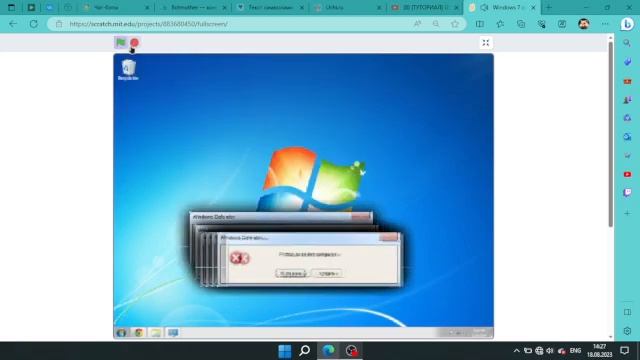The width and height of the screenshot is (640, 360).
Task: Open the blue tag sidebar icon
Action: point(627,62)
